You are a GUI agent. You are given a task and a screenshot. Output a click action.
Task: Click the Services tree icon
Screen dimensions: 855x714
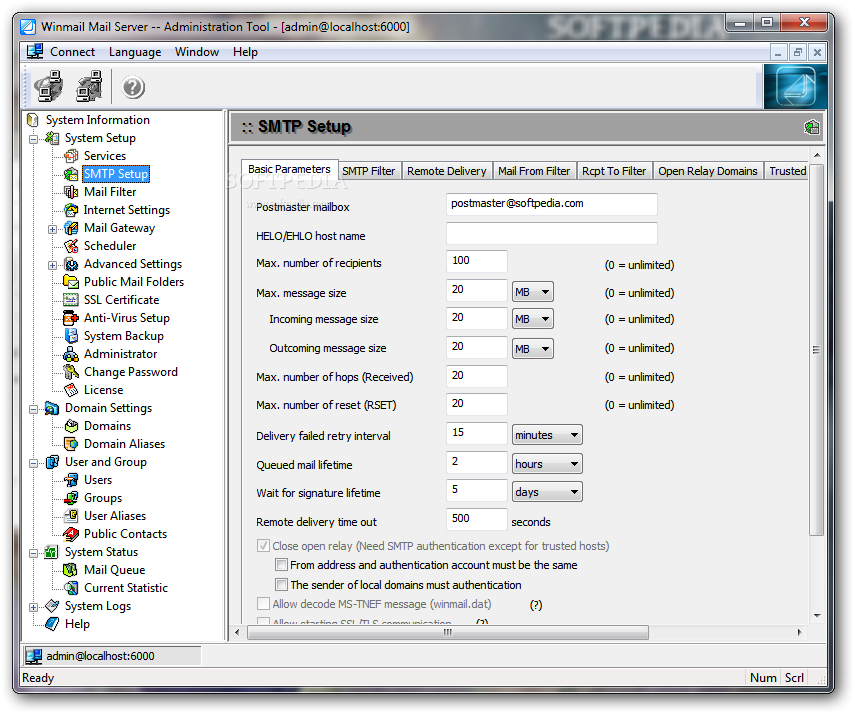(x=71, y=156)
